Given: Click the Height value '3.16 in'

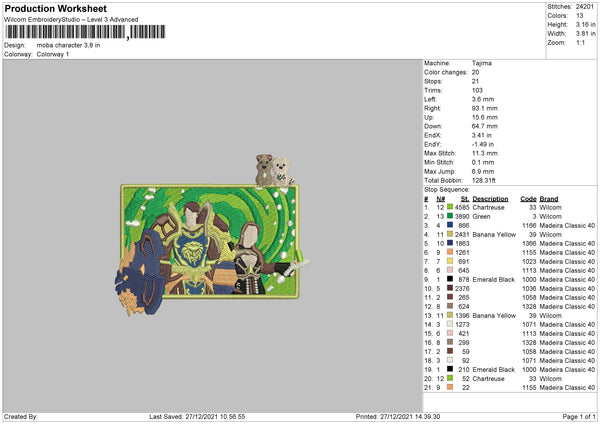Looking at the screenshot, I should [x=585, y=24].
